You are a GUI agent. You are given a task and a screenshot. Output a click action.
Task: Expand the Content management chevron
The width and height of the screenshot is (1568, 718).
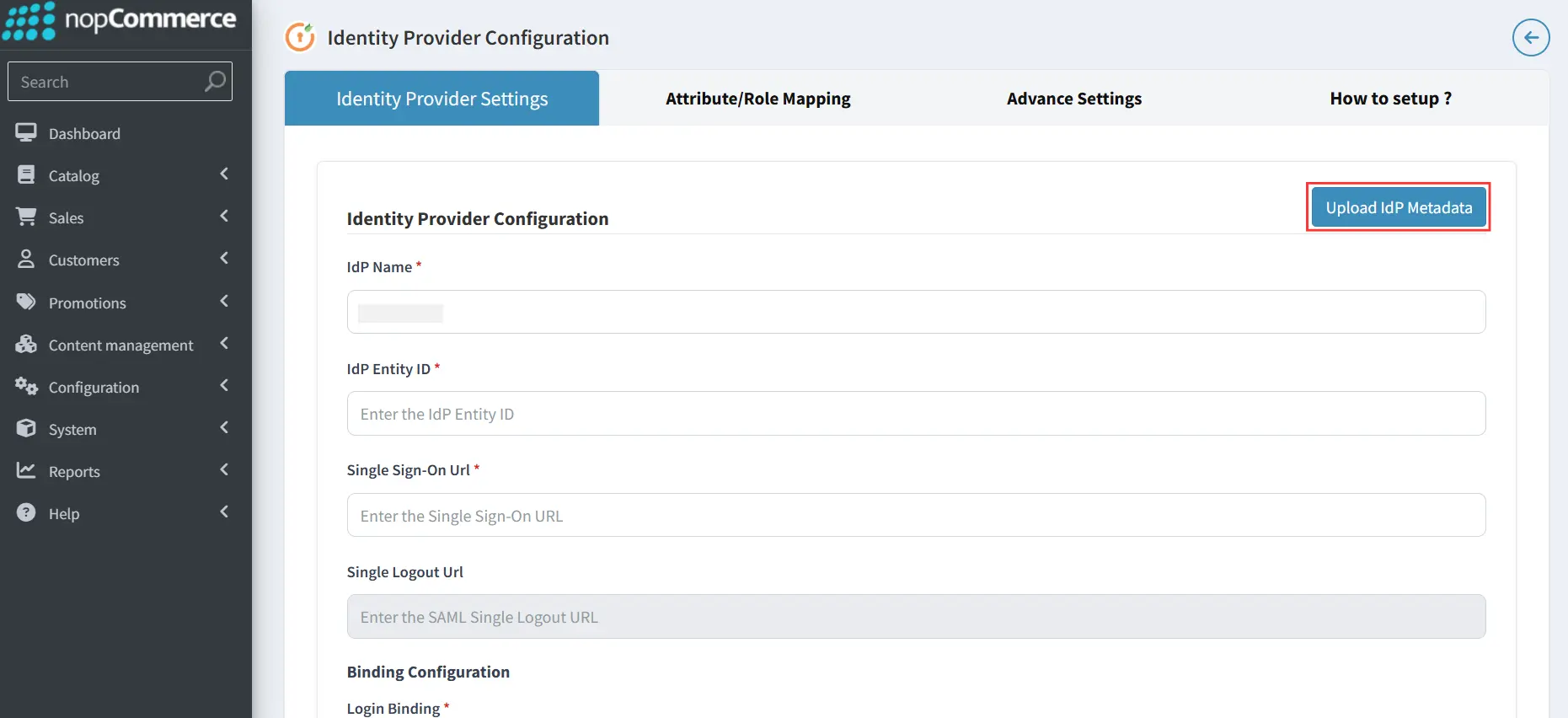coord(224,343)
